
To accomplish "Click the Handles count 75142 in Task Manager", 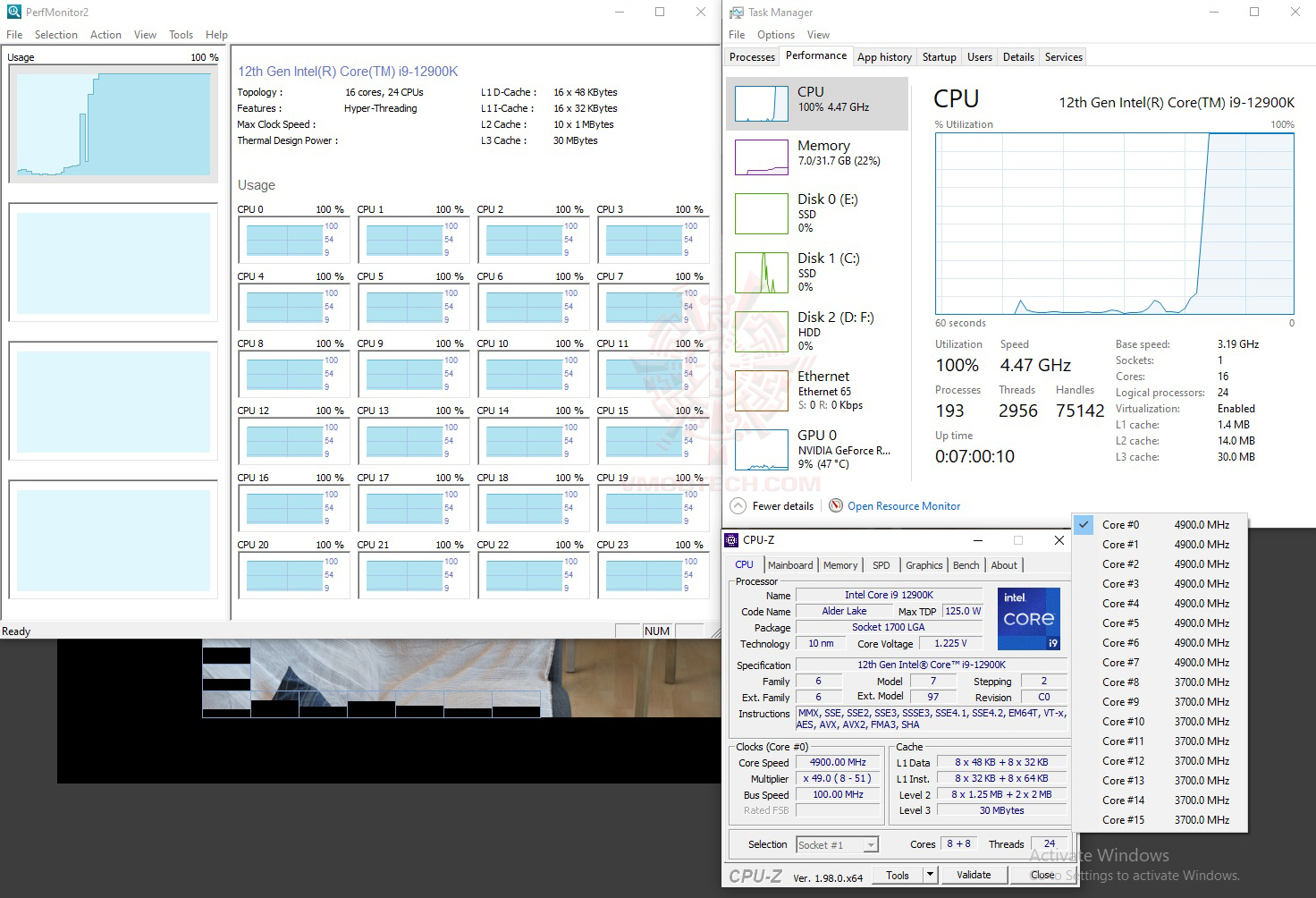I will tap(1080, 411).
